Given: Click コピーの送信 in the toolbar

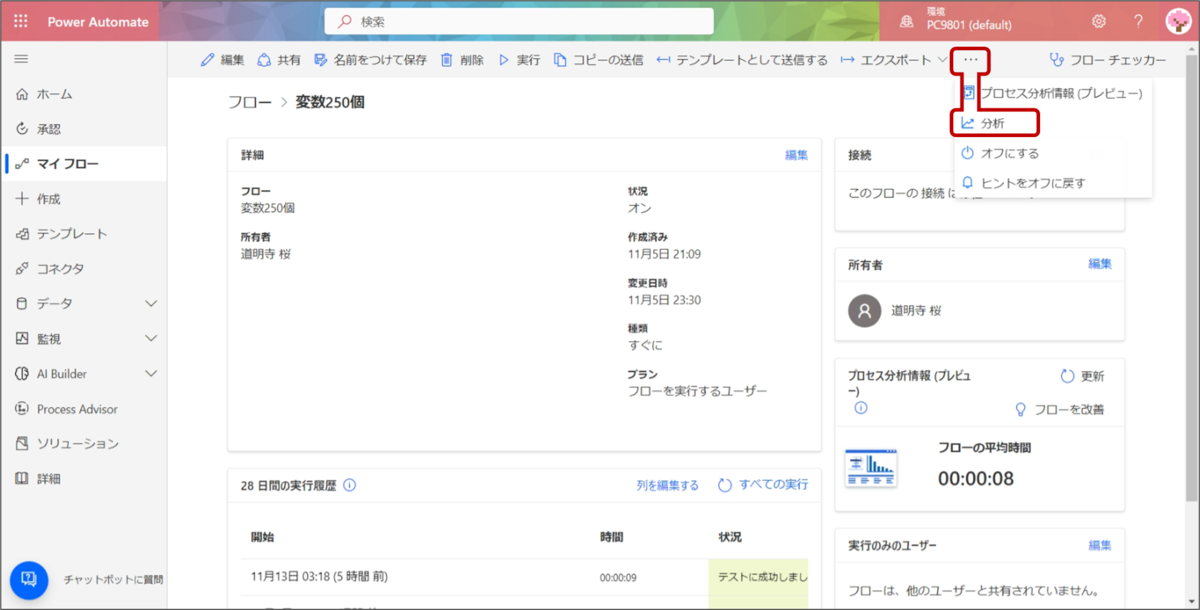Looking at the screenshot, I should [598, 60].
